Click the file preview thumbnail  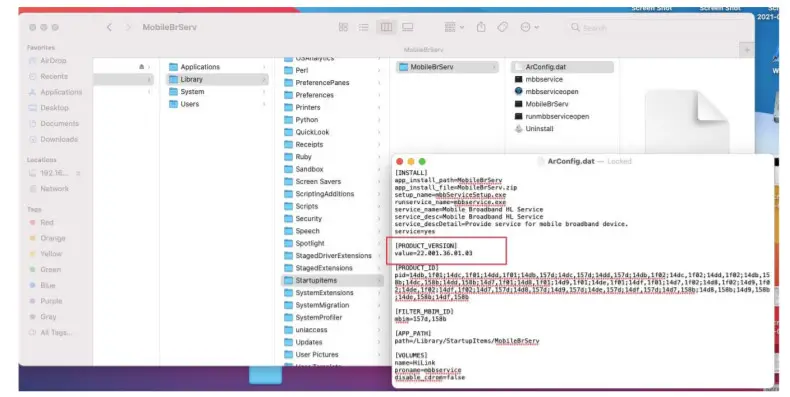coord(687,122)
